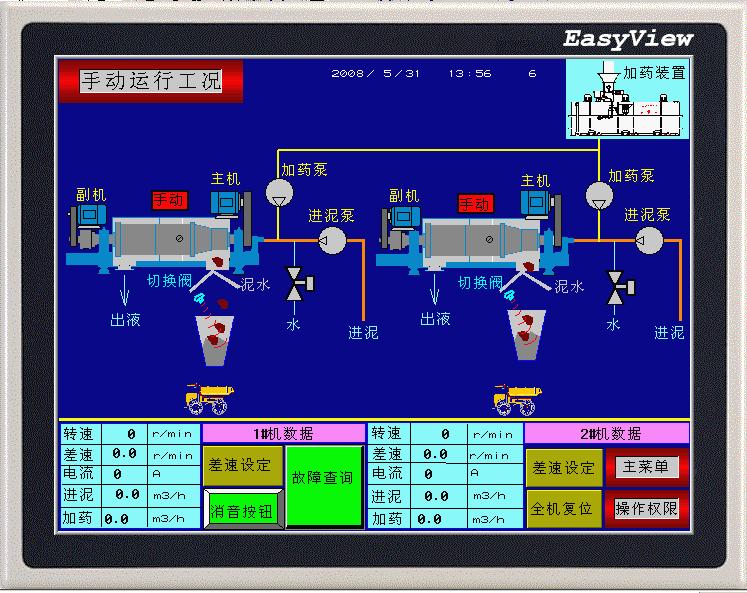Screen dimensions: 747x593
Task: Click machine 1 进泥 inlet label under pipe
Action: tap(363, 332)
